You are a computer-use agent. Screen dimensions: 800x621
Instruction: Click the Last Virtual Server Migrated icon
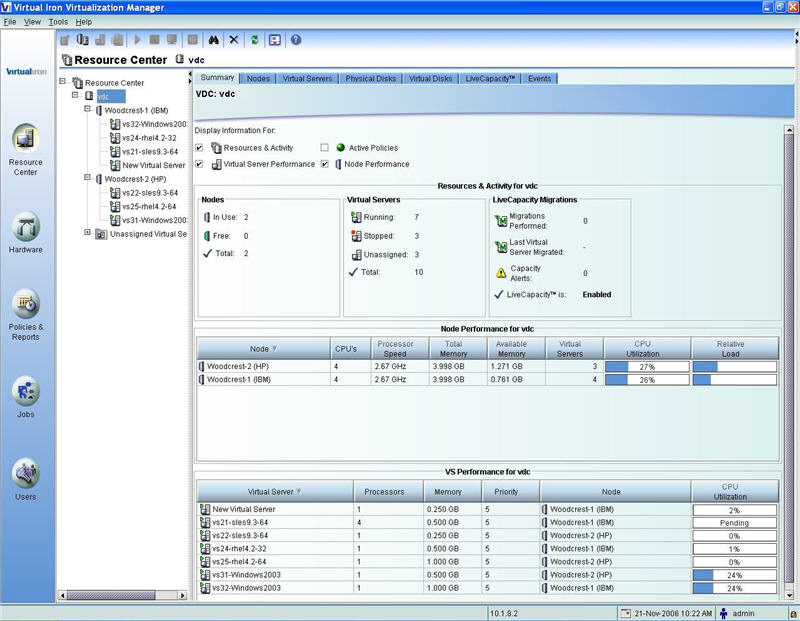point(501,247)
